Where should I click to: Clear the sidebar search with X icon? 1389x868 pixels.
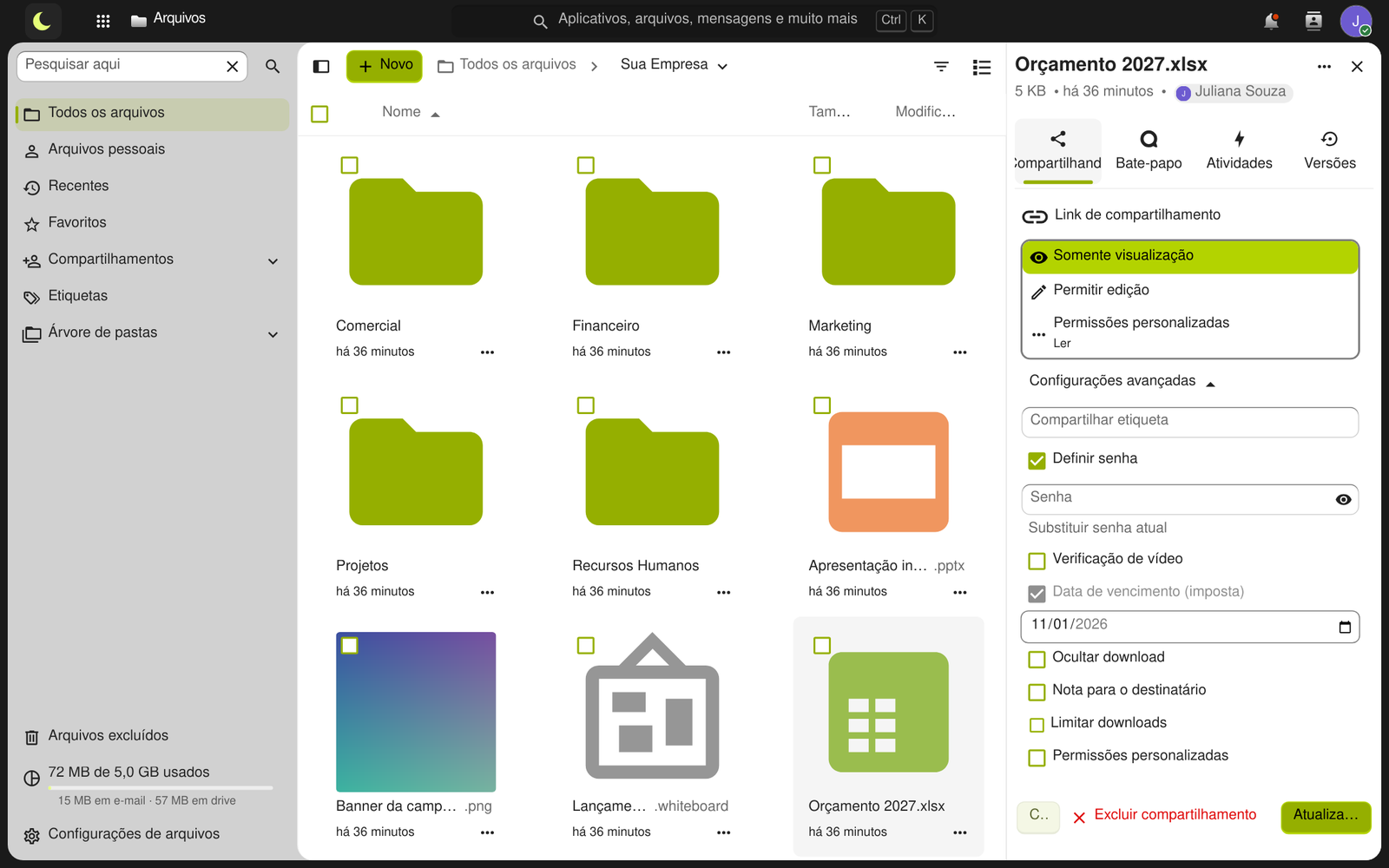click(232, 66)
